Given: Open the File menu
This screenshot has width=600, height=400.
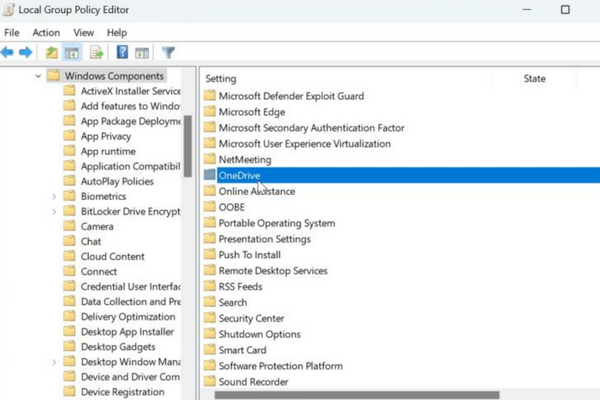Looking at the screenshot, I should (12, 33).
